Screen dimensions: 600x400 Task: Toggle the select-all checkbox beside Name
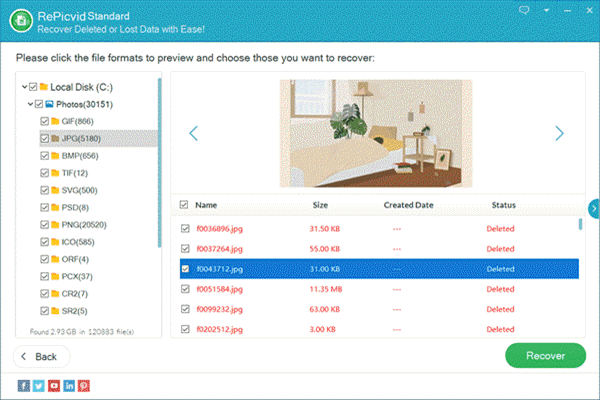(184, 205)
